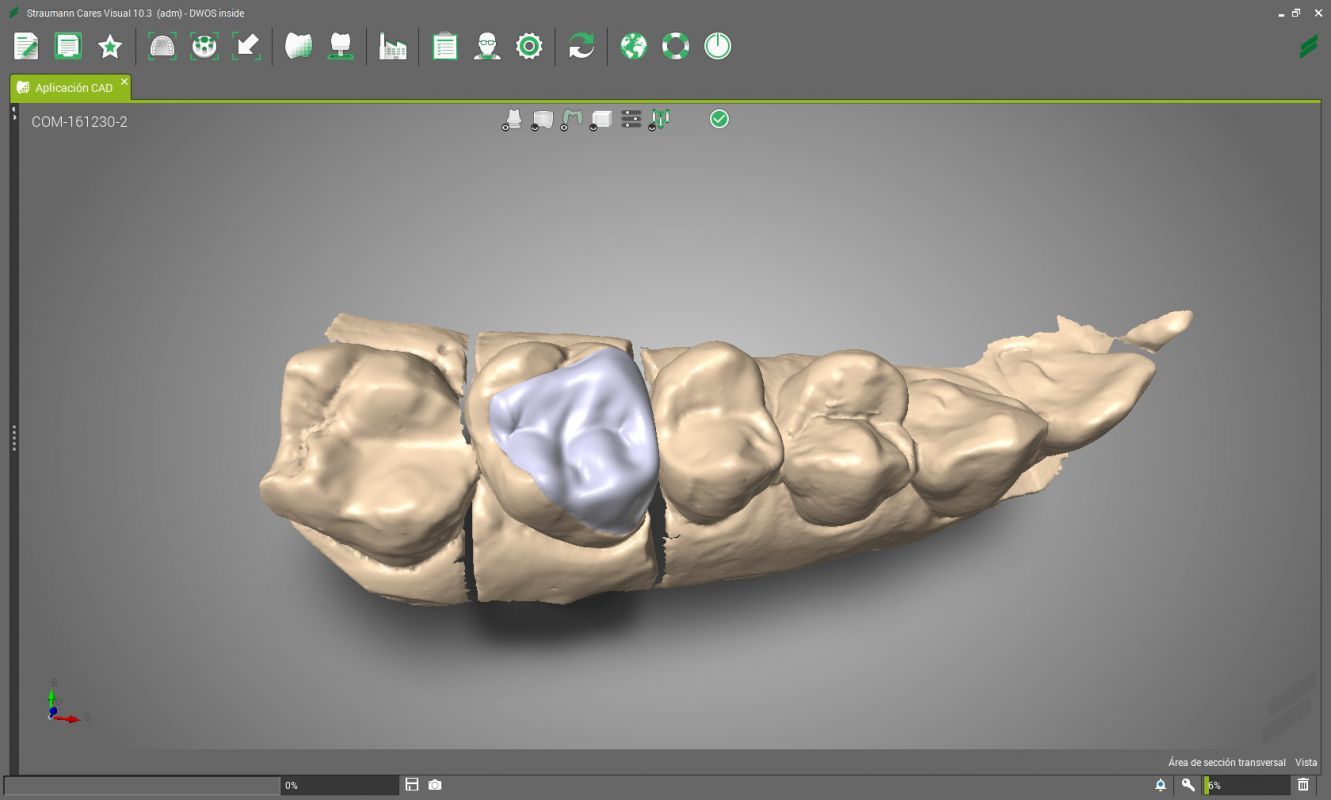This screenshot has height=800, width=1331.
Task: Click the memory usage bar showing 6%
Action: pyautogui.click(x=1246, y=785)
